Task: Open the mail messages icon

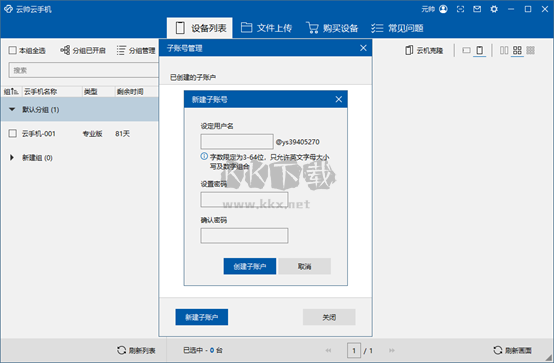Action: [477, 9]
